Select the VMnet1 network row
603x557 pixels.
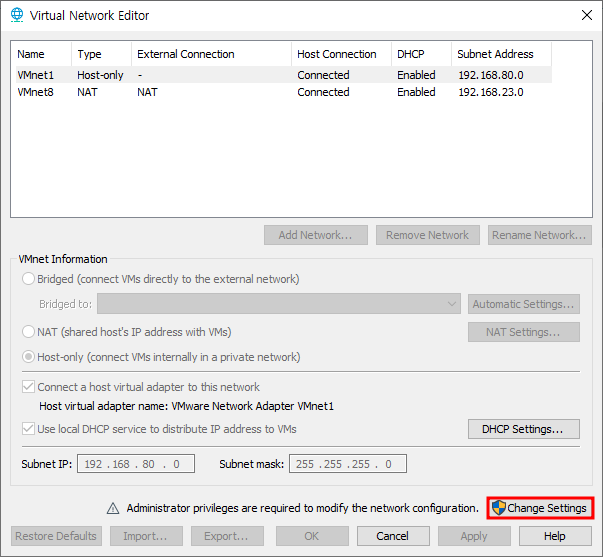coord(284,75)
